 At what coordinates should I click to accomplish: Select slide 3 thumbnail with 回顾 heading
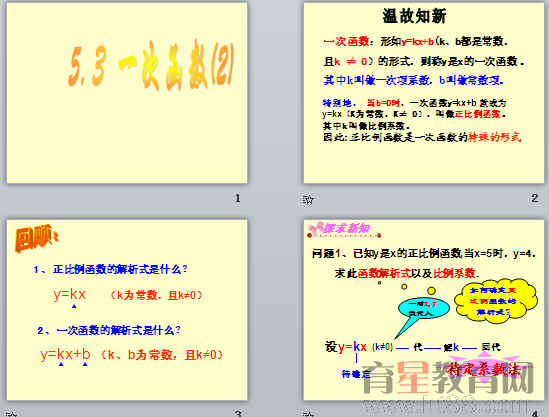[x=127, y=310]
